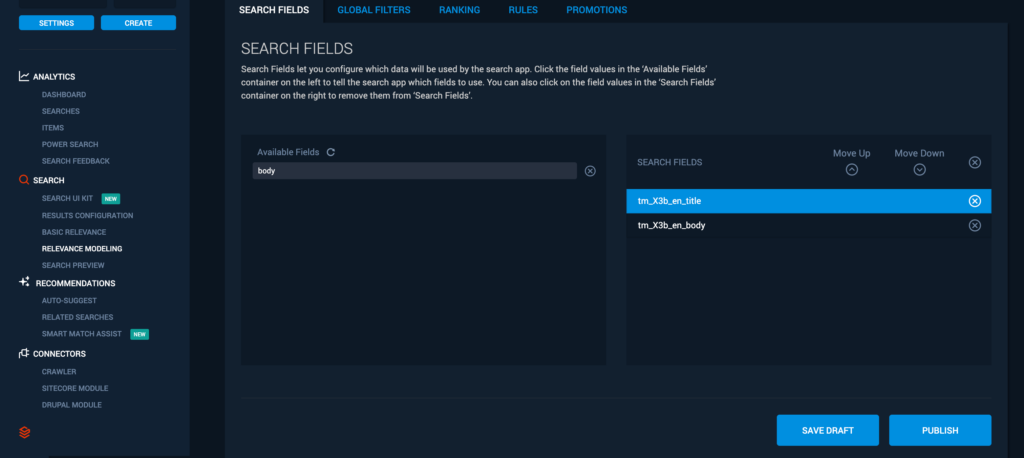1024x458 pixels.
Task: Go to the Rules tab
Action: pyautogui.click(x=522, y=10)
